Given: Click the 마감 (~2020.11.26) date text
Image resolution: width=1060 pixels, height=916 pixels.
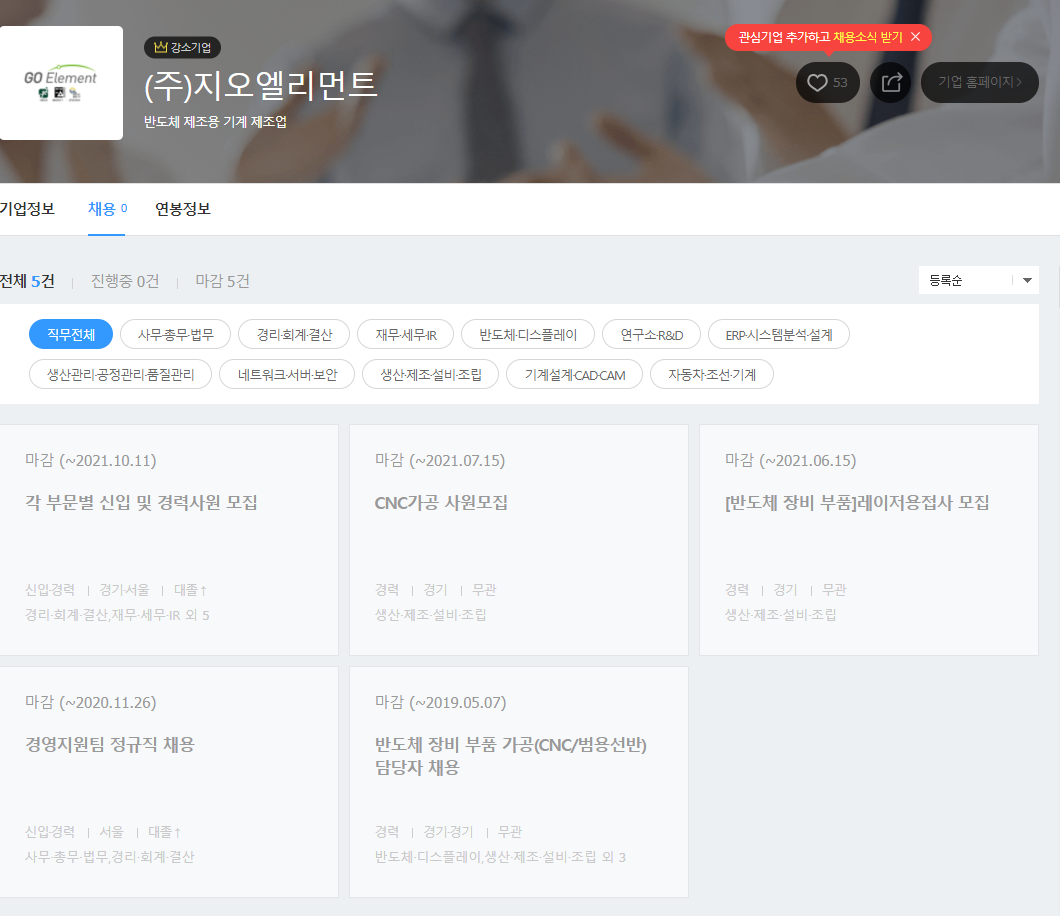Looking at the screenshot, I should [x=91, y=702].
